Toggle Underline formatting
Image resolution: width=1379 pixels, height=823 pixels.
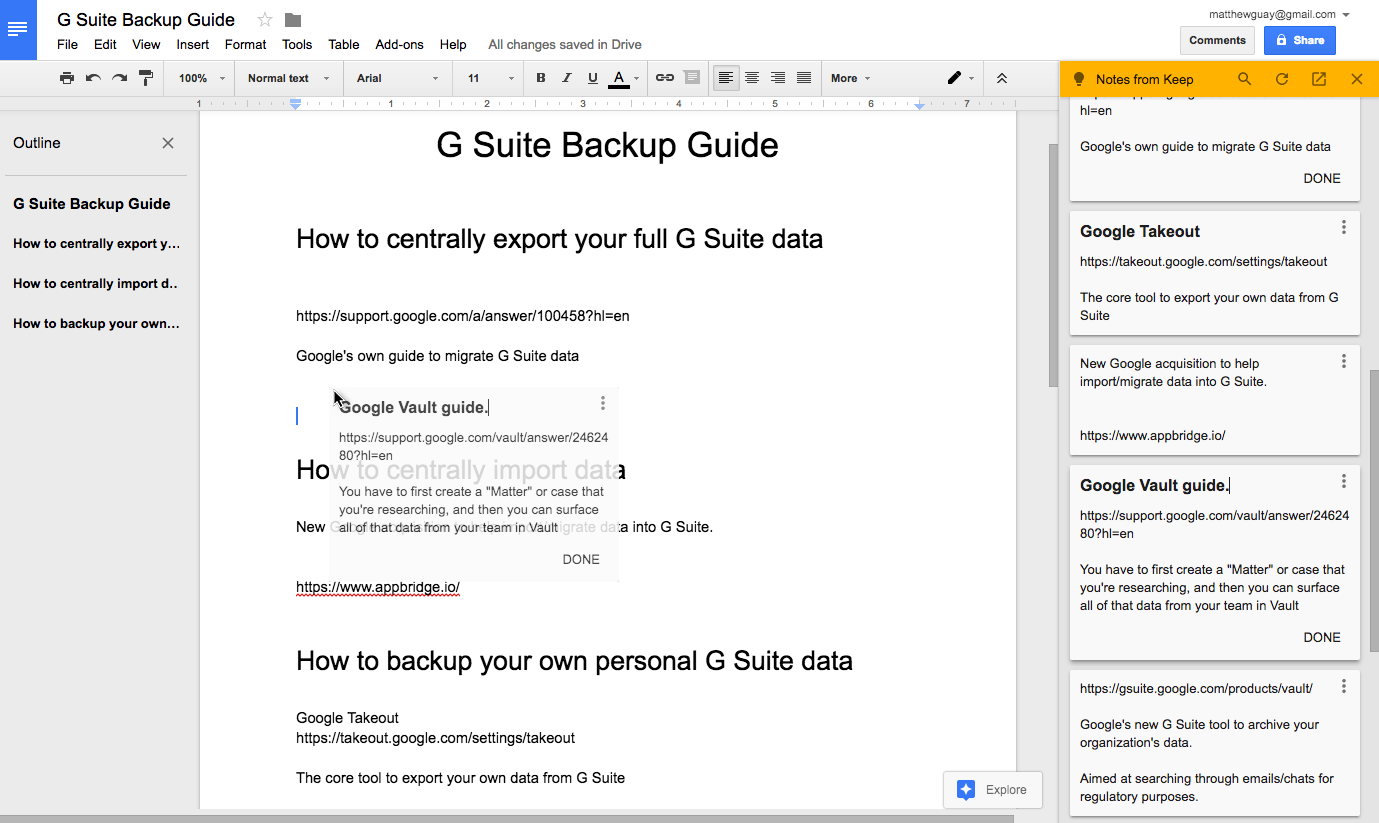[x=593, y=78]
